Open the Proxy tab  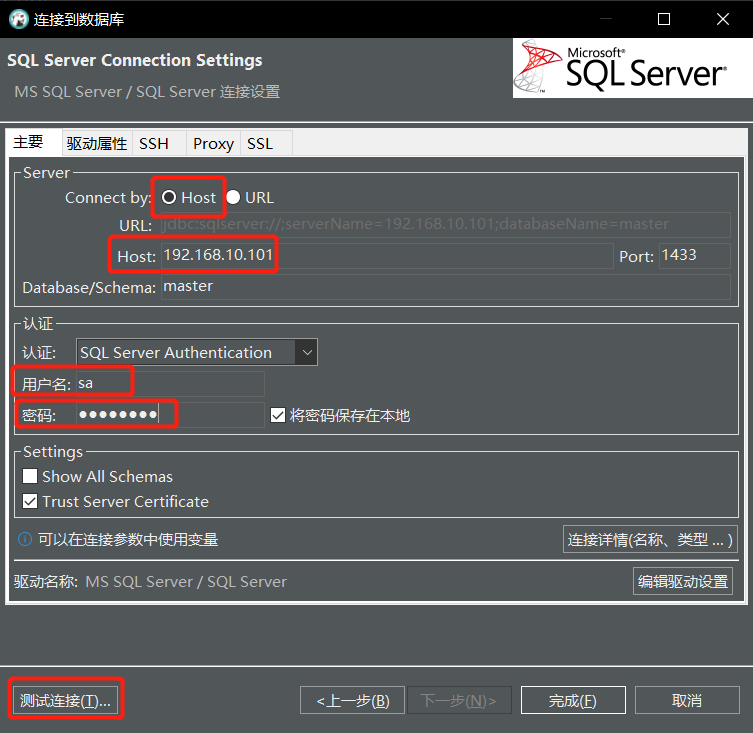point(213,143)
